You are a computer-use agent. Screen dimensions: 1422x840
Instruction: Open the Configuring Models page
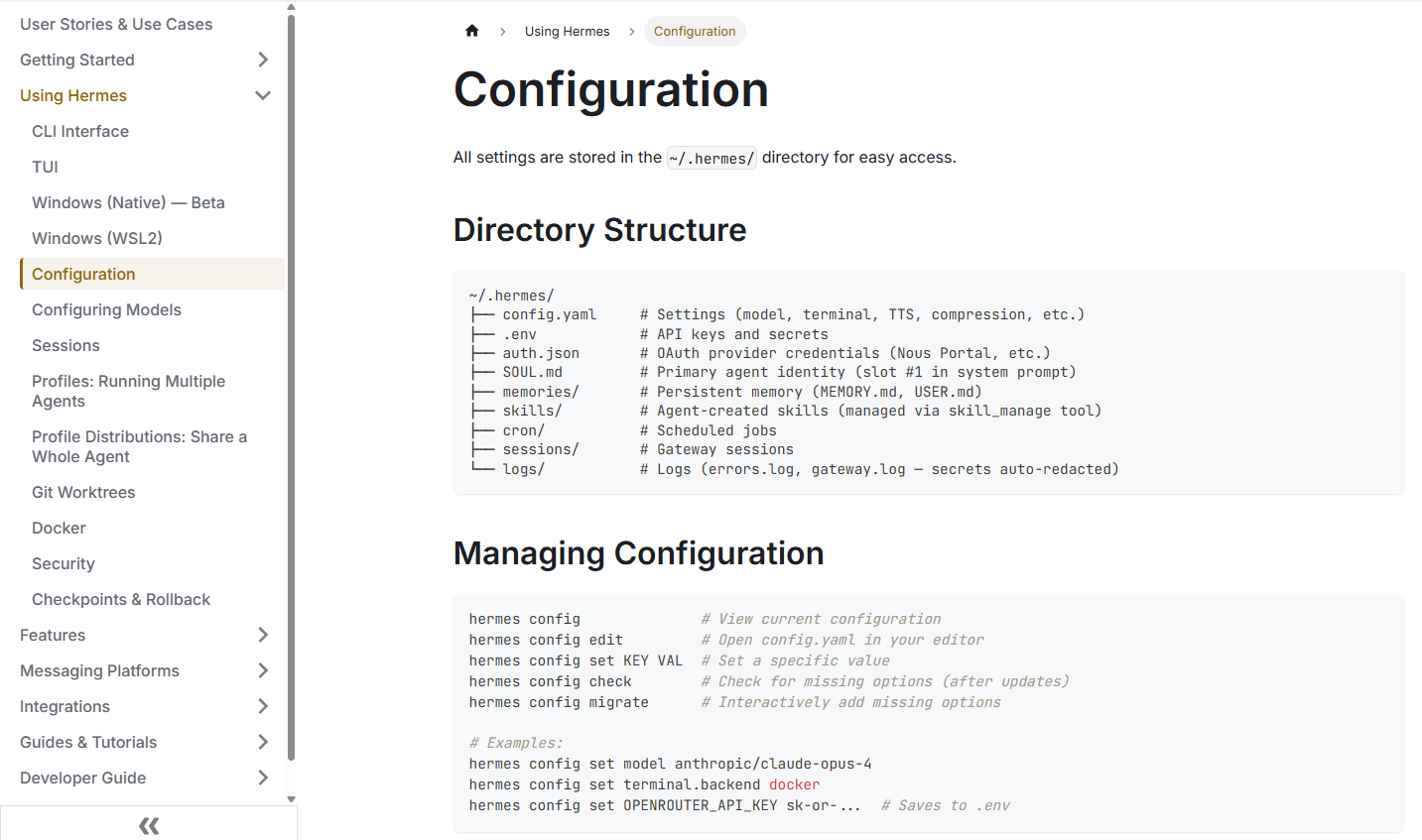(106, 309)
